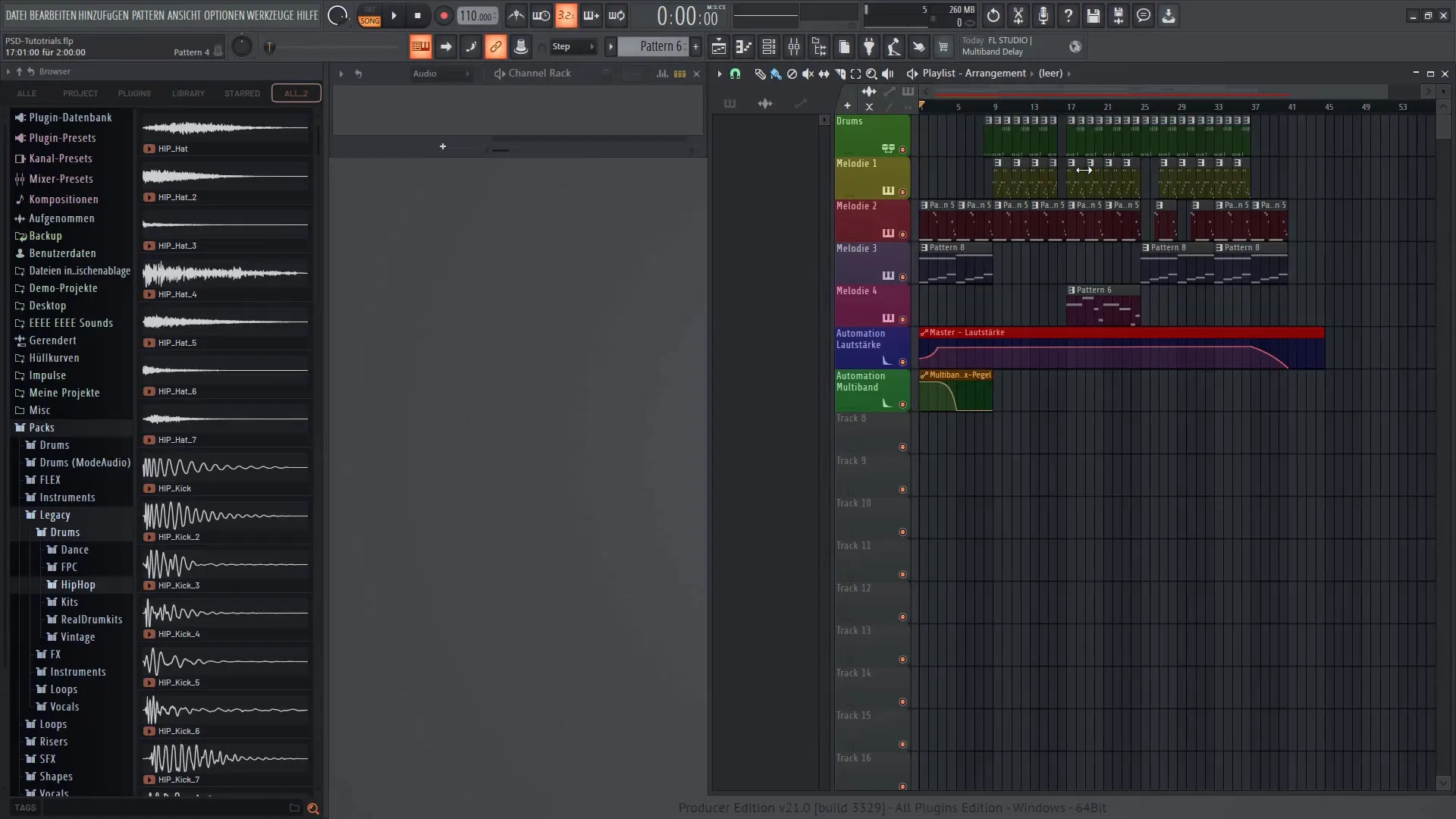Select the pencil draw tool in playlist

[x=760, y=74]
